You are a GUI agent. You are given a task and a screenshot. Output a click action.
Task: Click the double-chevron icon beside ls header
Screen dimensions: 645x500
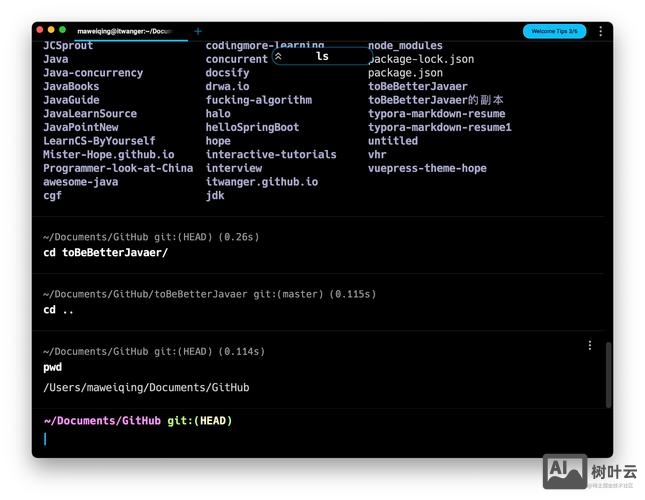point(278,56)
